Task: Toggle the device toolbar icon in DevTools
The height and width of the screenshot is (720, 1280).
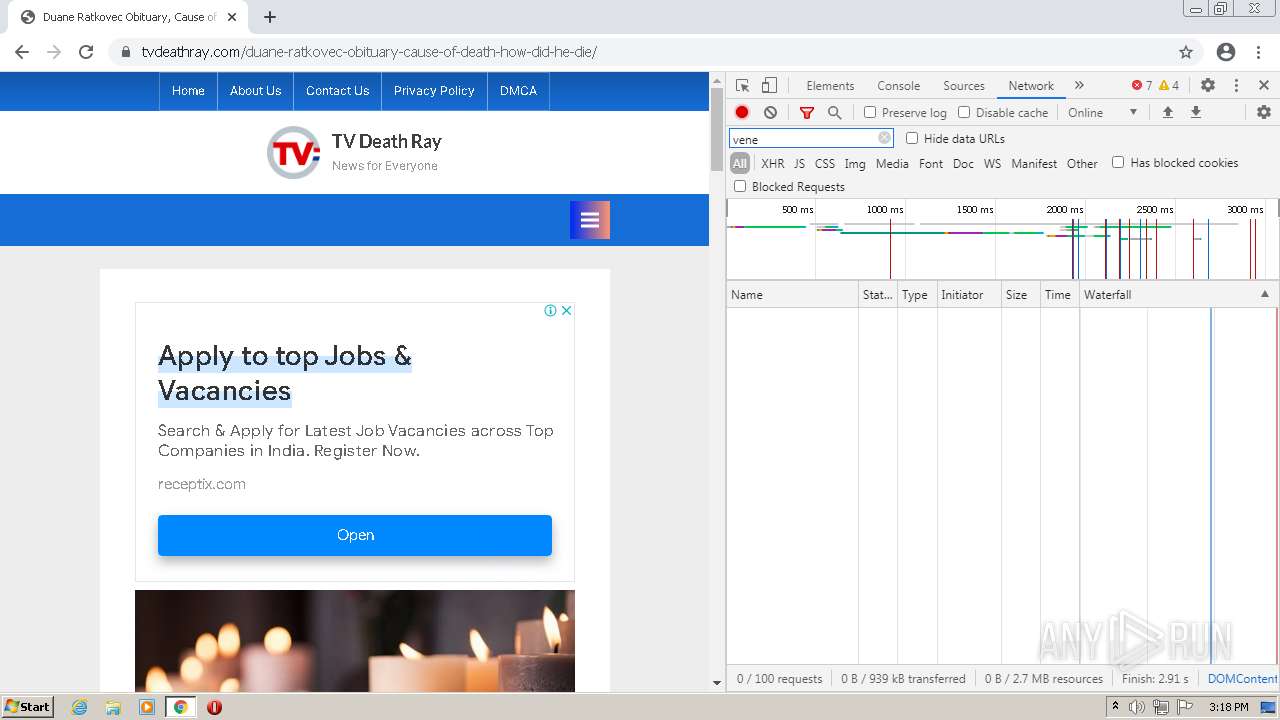Action: click(769, 86)
